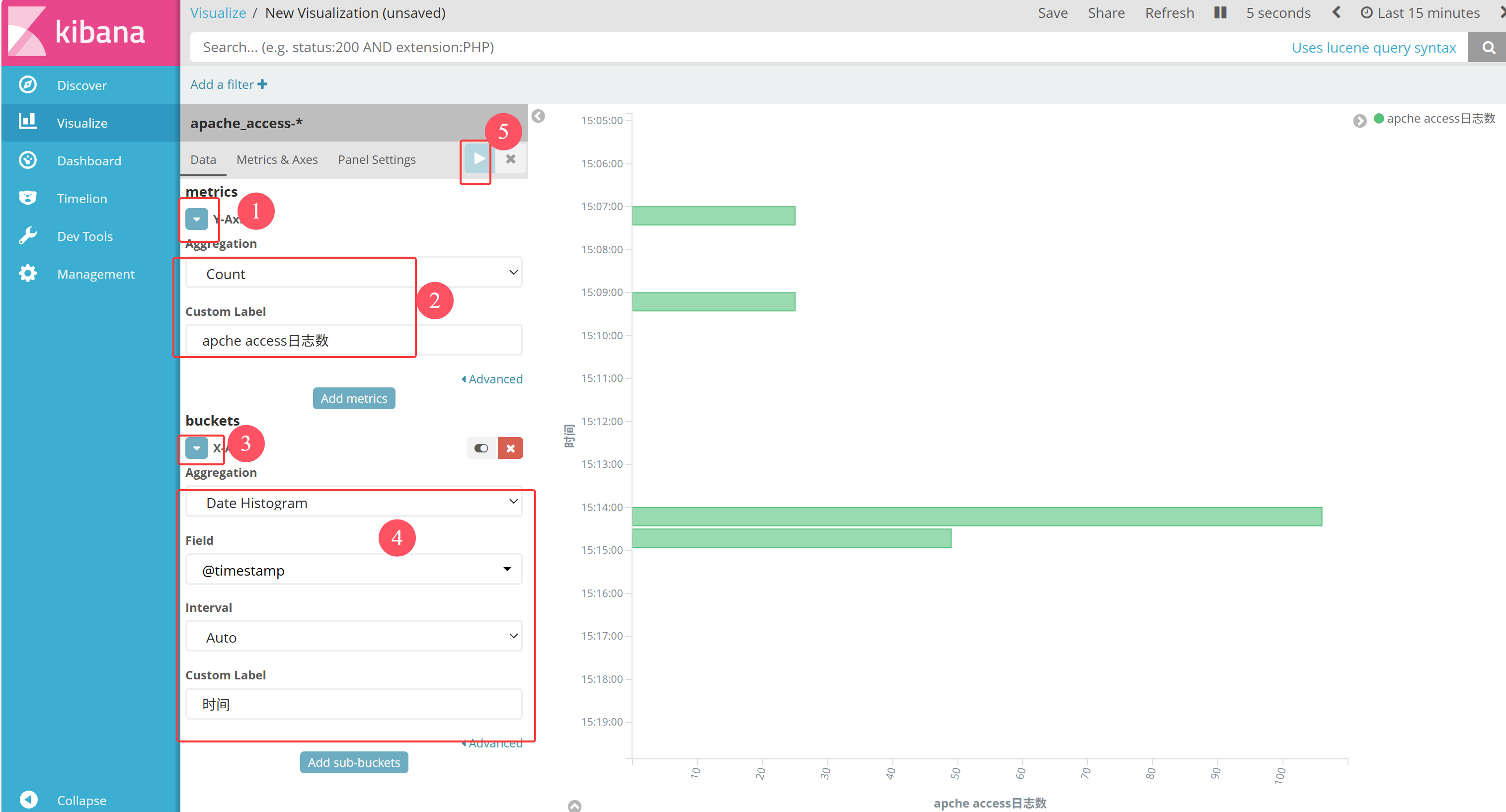Toggle the chart legend arrow
1506x812 pixels.
pyautogui.click(x=1360, y=120)
